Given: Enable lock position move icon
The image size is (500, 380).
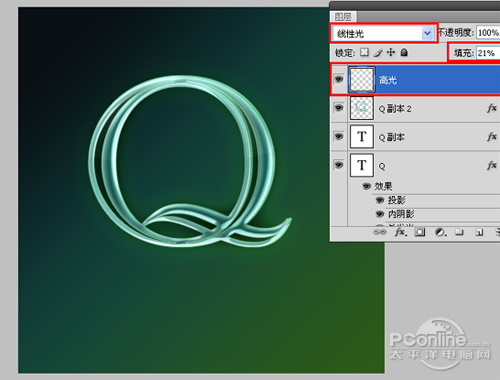Looking at the screenshot, I should click(x=391, y=52).
